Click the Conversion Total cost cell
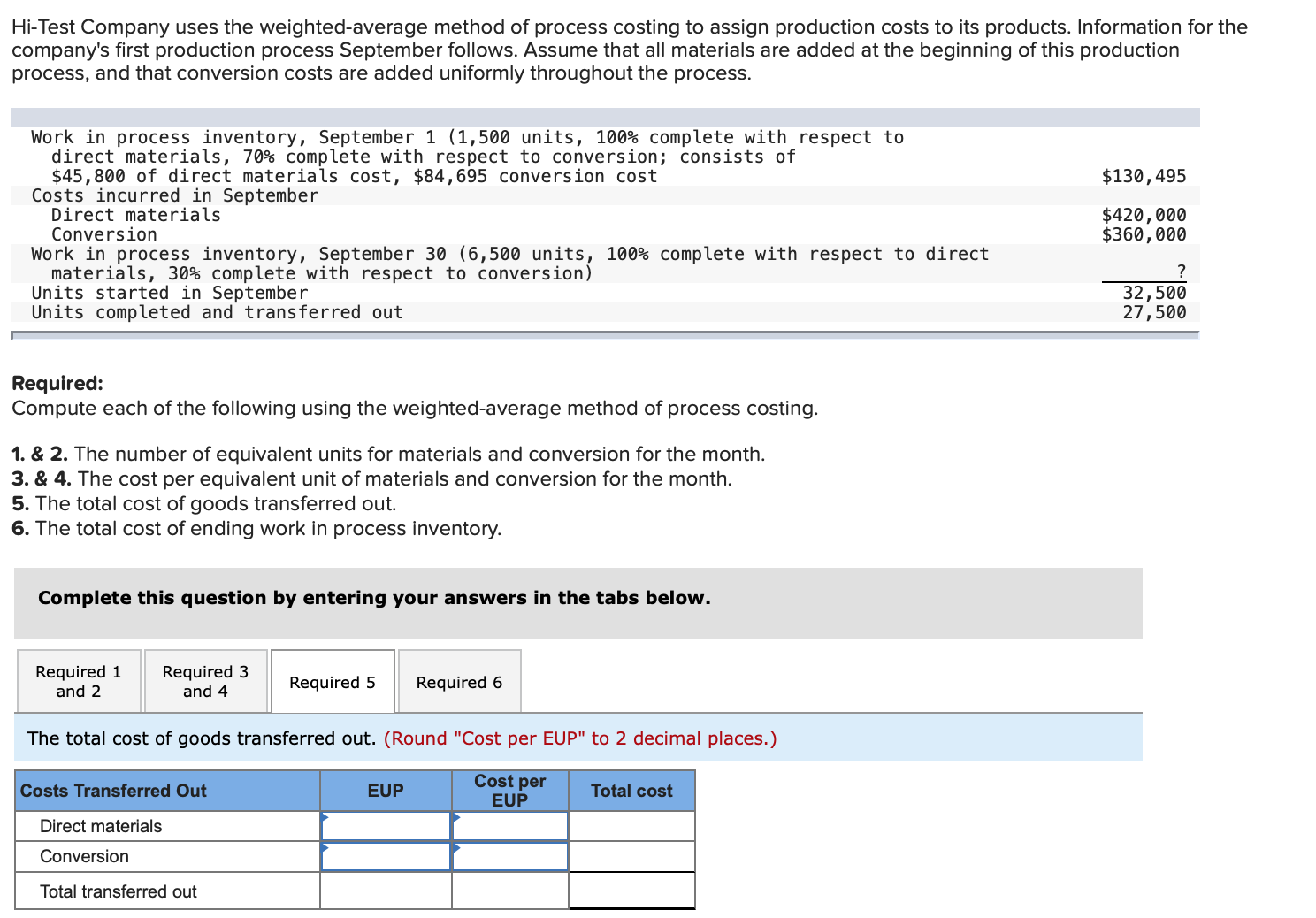This screenshot has height=918, width=1316. (631, 856)
